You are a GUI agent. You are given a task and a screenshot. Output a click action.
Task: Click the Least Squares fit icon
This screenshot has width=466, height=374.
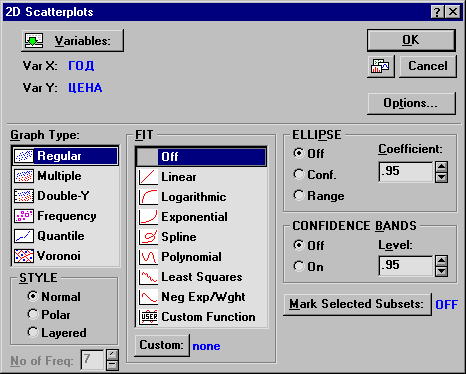148,277
